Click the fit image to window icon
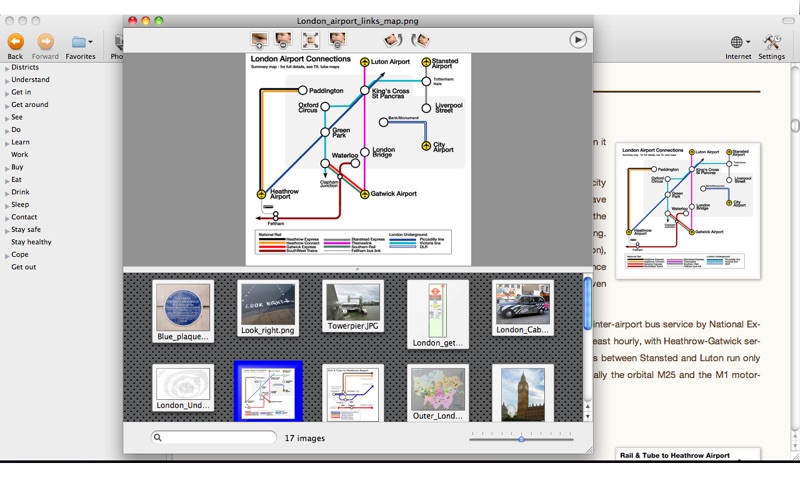Image resolution: width=800 pixels, height=500 pixels. (311, 40)
